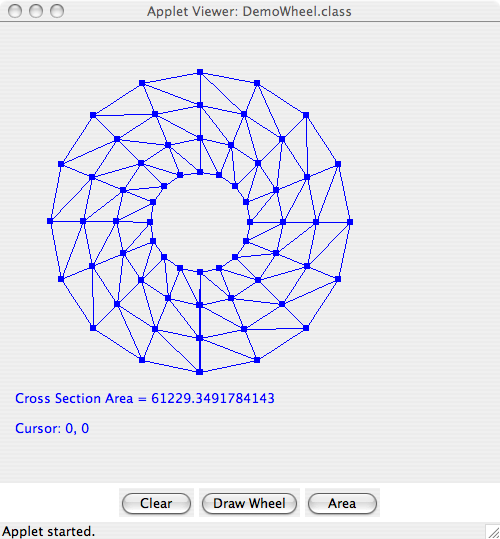This screenshot has width=500, height=539.
Task: Click the bottom node on the wheel's inner ring
Action: click(x=200, y=272)
